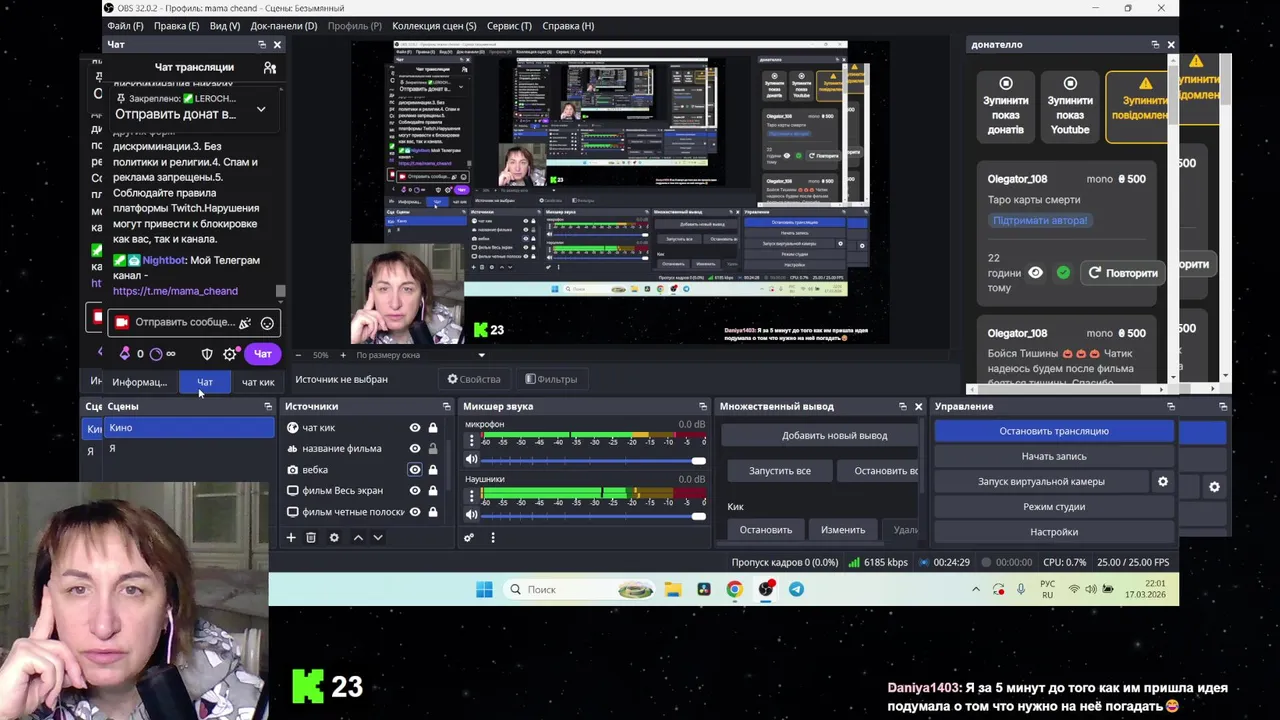
Task: Remove selected source with the trash icon
Action: coord(311,537)
